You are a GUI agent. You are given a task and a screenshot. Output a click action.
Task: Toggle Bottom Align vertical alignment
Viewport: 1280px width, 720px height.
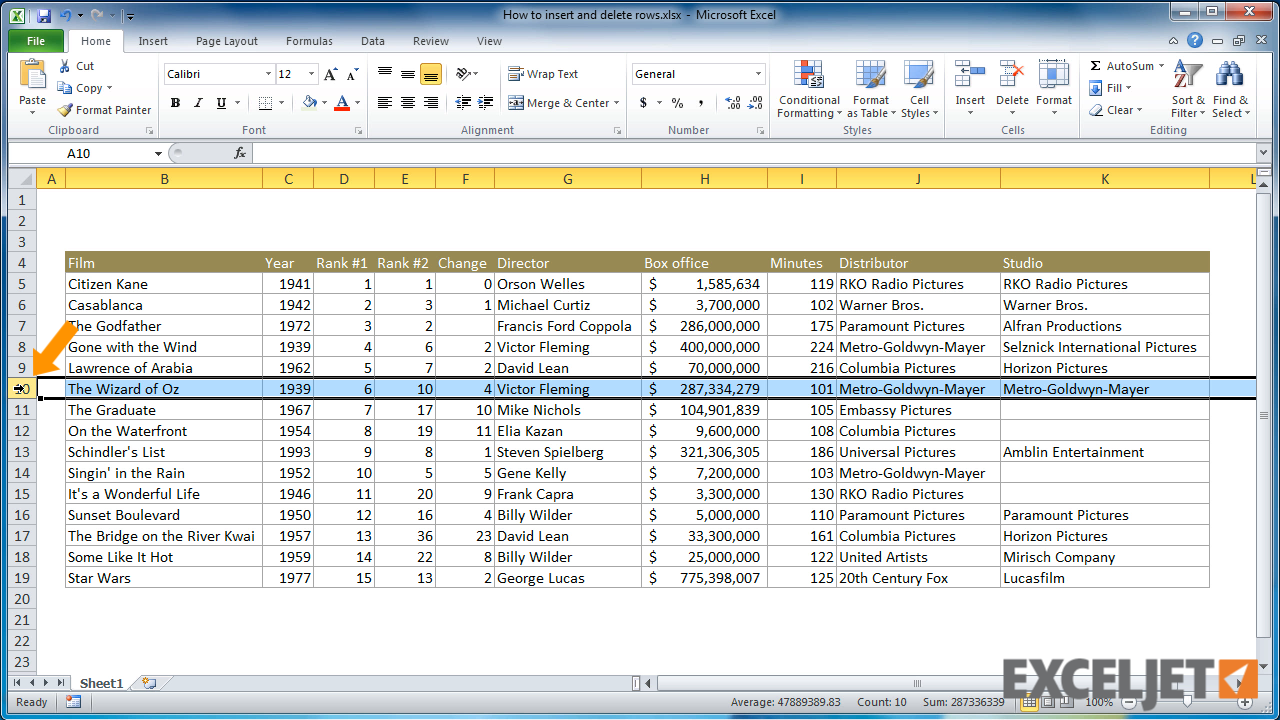click(431, 74)
